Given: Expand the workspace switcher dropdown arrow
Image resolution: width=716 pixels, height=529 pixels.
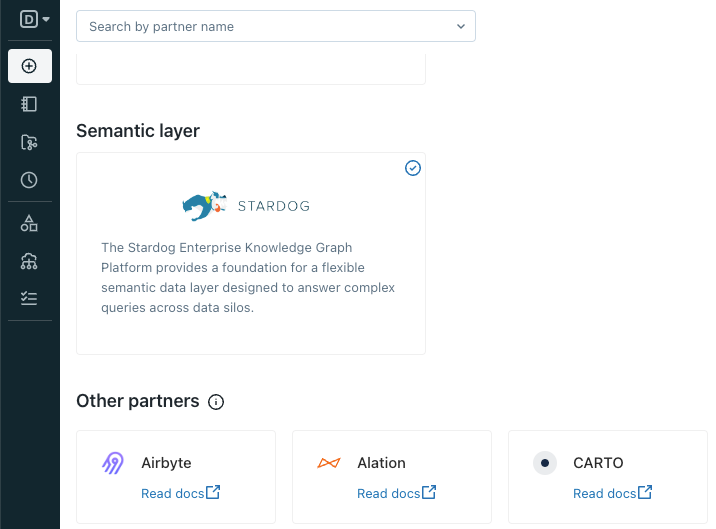Looking at the screenshot, I should pos(46,19).
